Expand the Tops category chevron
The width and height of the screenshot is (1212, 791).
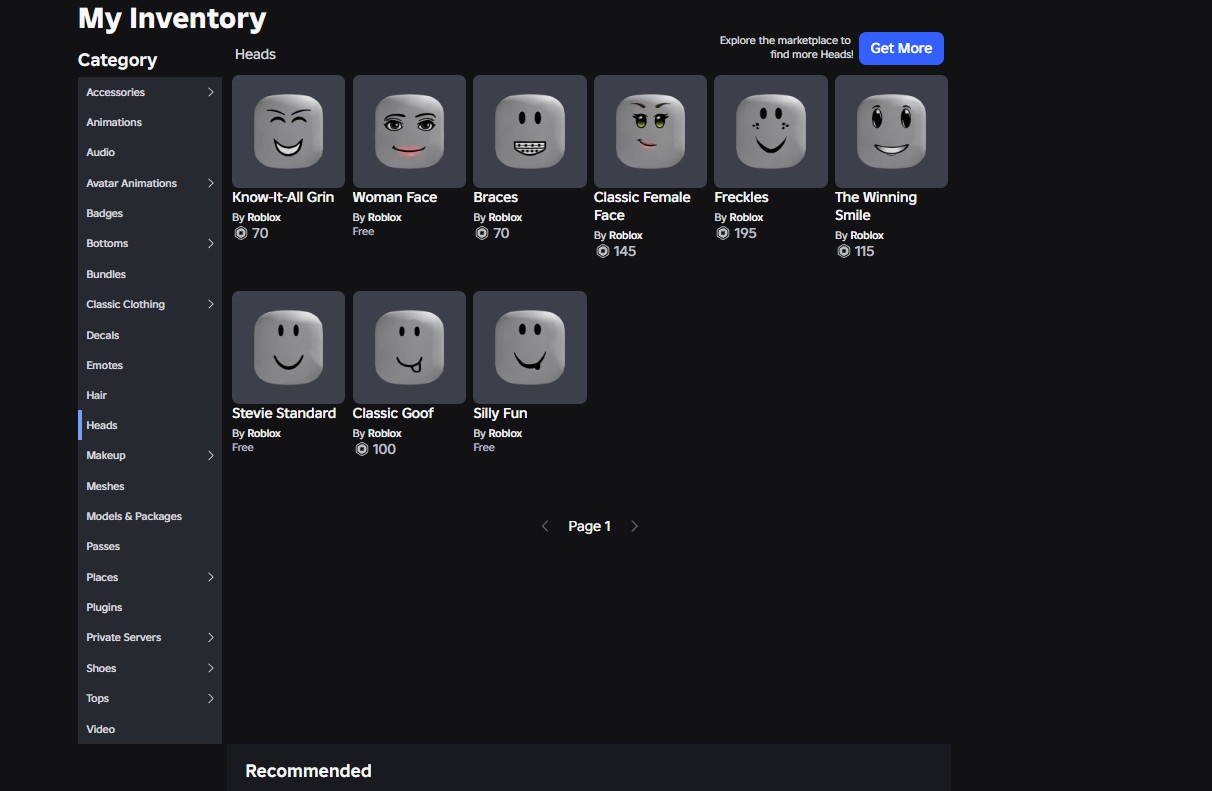pyautogui.click(x=210, y=698)
